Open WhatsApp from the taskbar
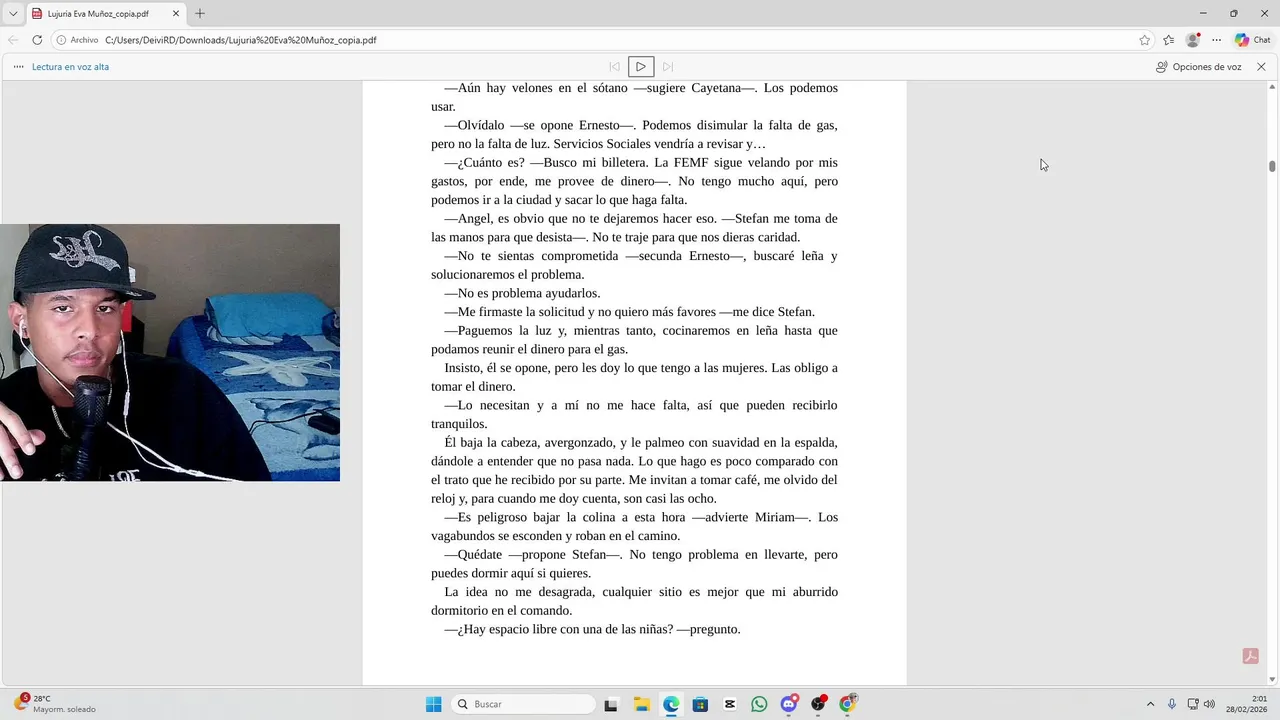Image resolution: width=1280 pixels, height=720 pixels. pos(759,704)
